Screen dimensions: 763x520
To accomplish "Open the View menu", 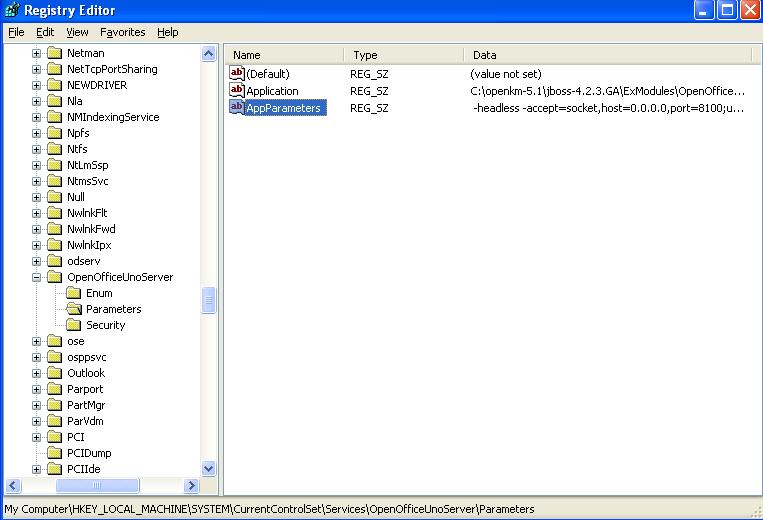I will [x=77, y=32].
